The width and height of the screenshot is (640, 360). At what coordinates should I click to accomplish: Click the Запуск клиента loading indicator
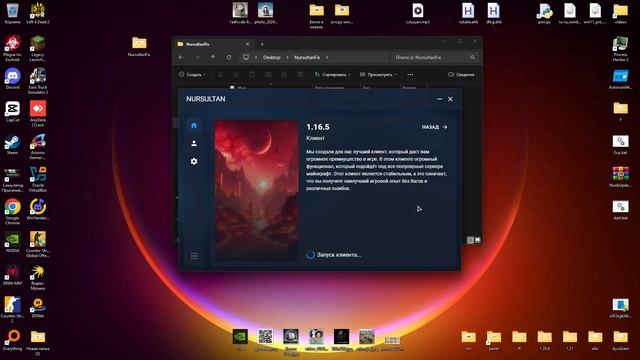click(334, 255)
